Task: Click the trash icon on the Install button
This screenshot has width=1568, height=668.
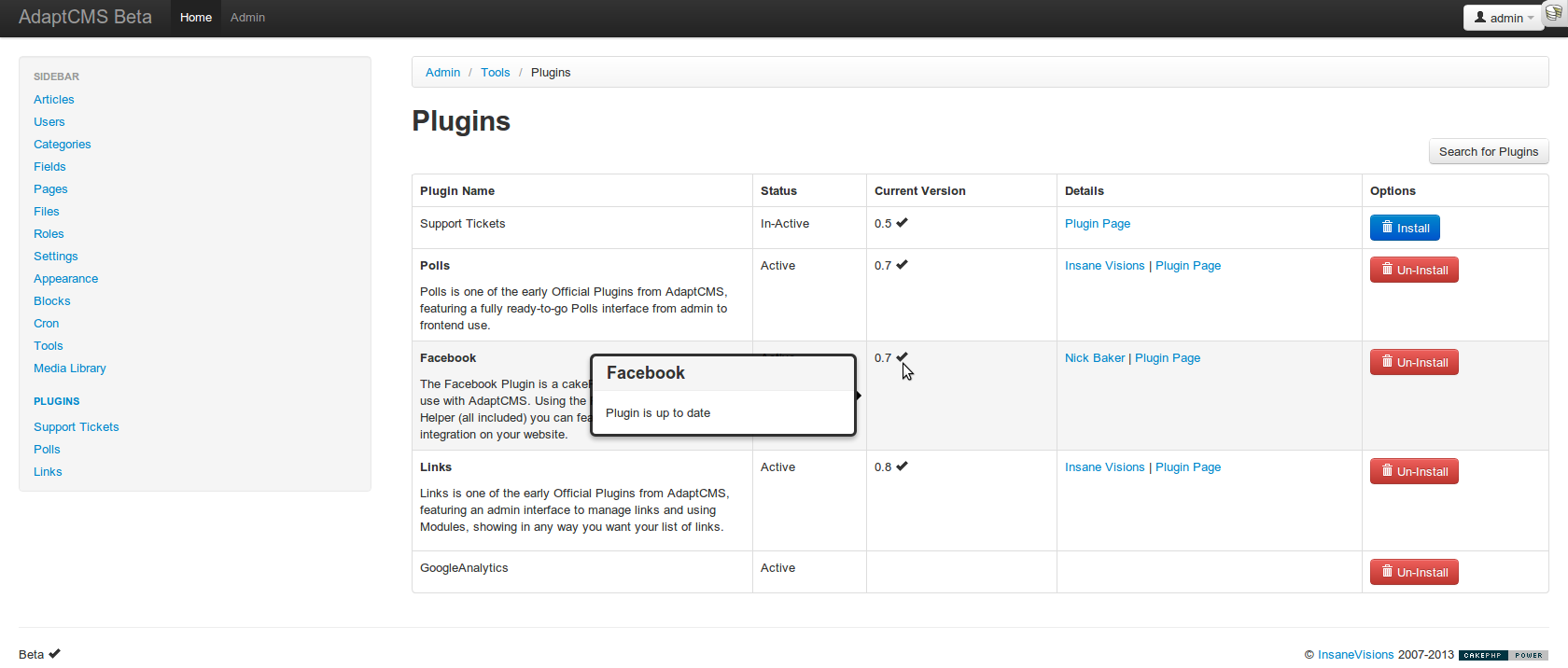Action: click(x=1387, y=228)
